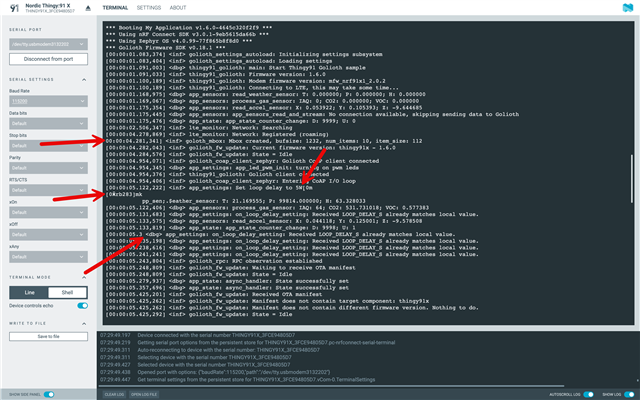Click the 'Booting My Application v1.6.0' line
Viewport: 640px width, 400px height.
pyautogui.click(x=189, y=28)
